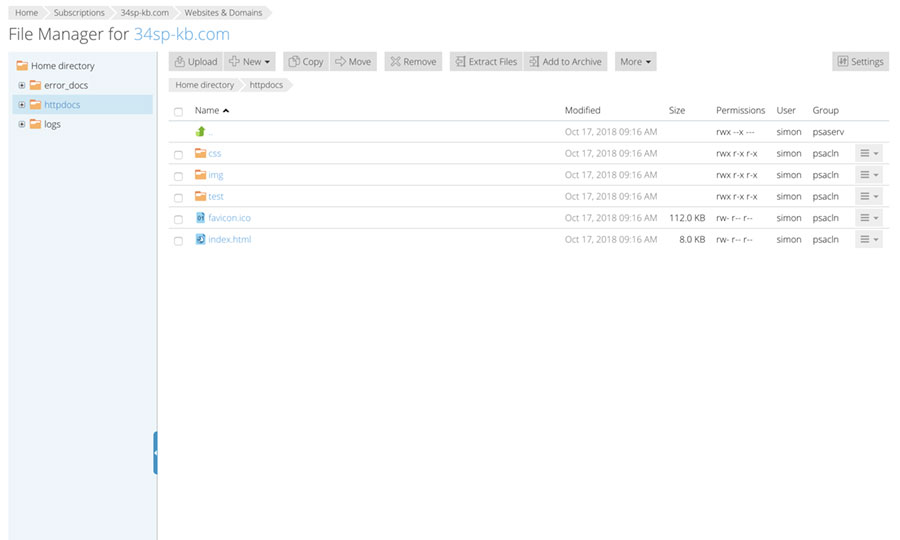The width and height of the screenshot is (900, 540).
Task: Open the New dropdown menu
Action: [x=250, y=61]
